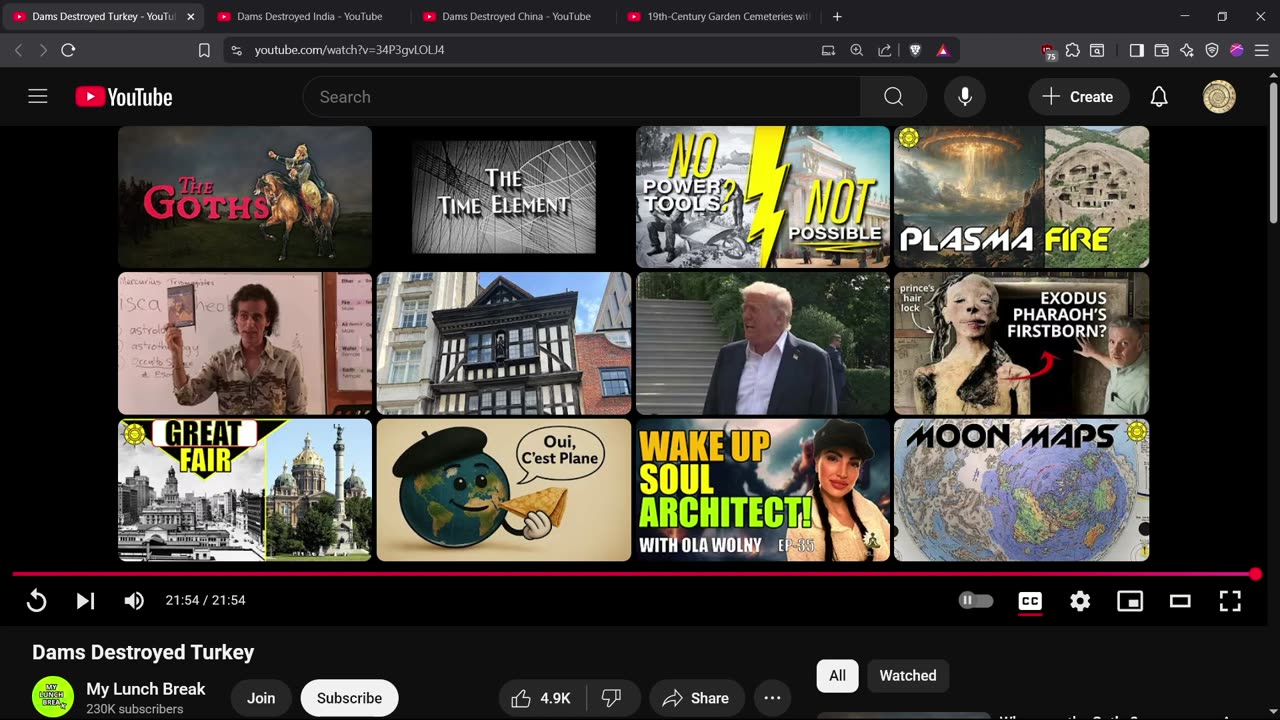Enter fullscreen mode
Viewport: 1280px width, 720px height.
(x=1230, y=600)
